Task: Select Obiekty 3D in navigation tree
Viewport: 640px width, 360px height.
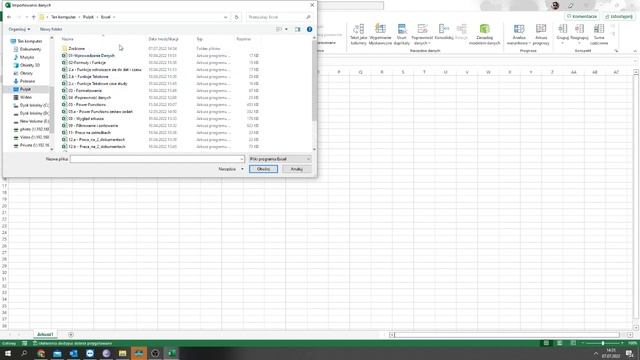Action: pos(29,65)
